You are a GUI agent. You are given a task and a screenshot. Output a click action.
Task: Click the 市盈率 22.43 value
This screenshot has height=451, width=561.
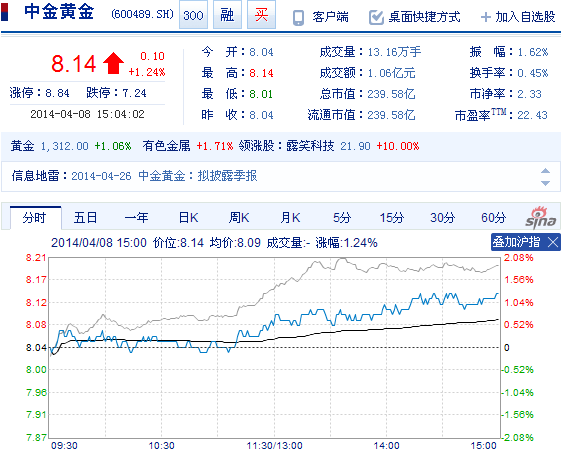[x=532, y=115]
